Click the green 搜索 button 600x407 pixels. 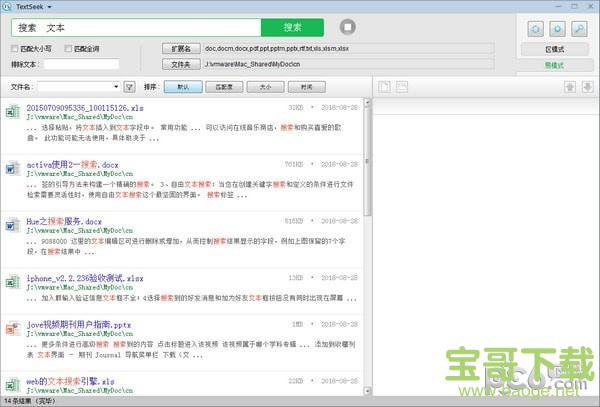click(292, 28)
